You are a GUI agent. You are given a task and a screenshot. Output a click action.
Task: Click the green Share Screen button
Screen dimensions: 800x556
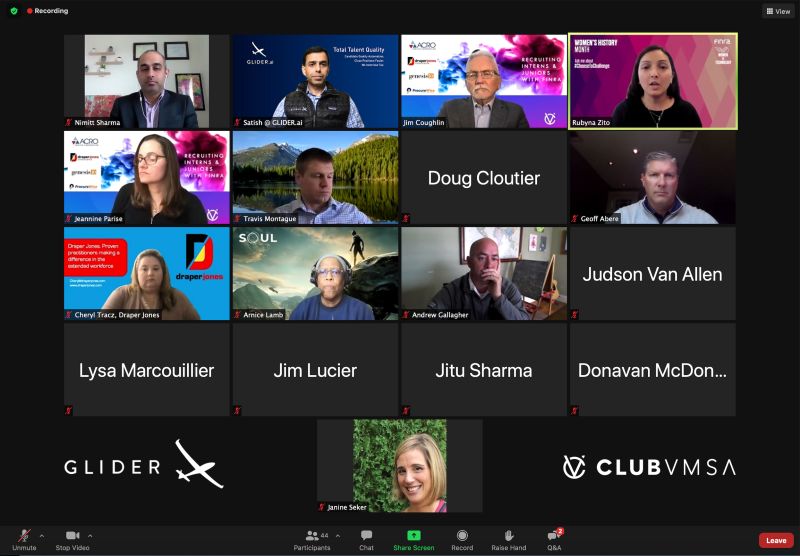point(414,540)
